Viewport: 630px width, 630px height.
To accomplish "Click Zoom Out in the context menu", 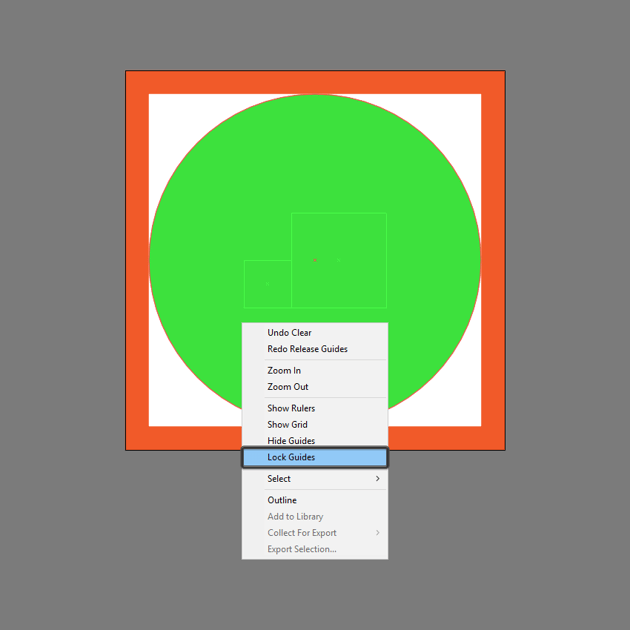I will 315,387.
